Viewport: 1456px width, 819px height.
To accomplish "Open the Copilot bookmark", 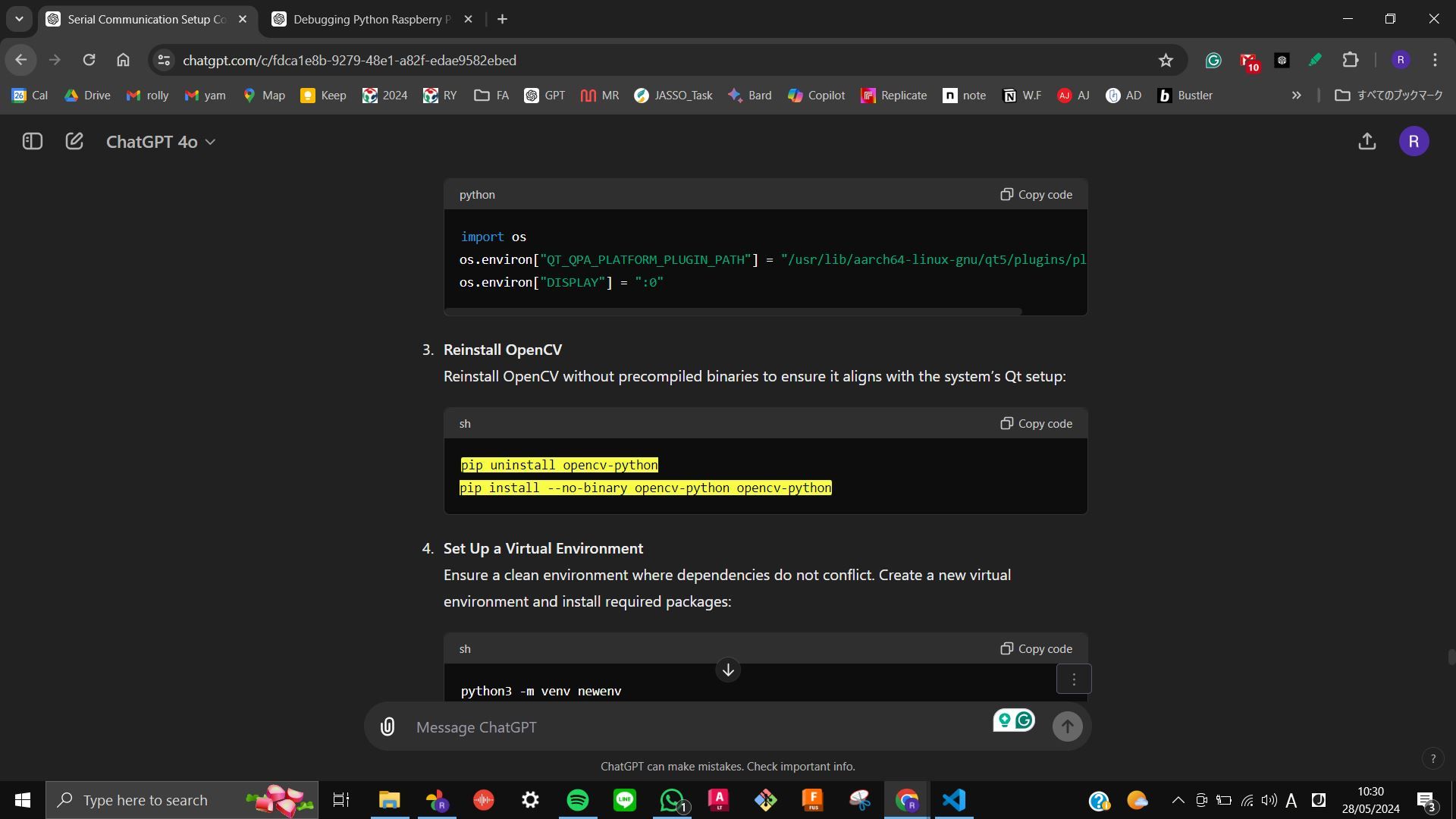I will point(817,96).
